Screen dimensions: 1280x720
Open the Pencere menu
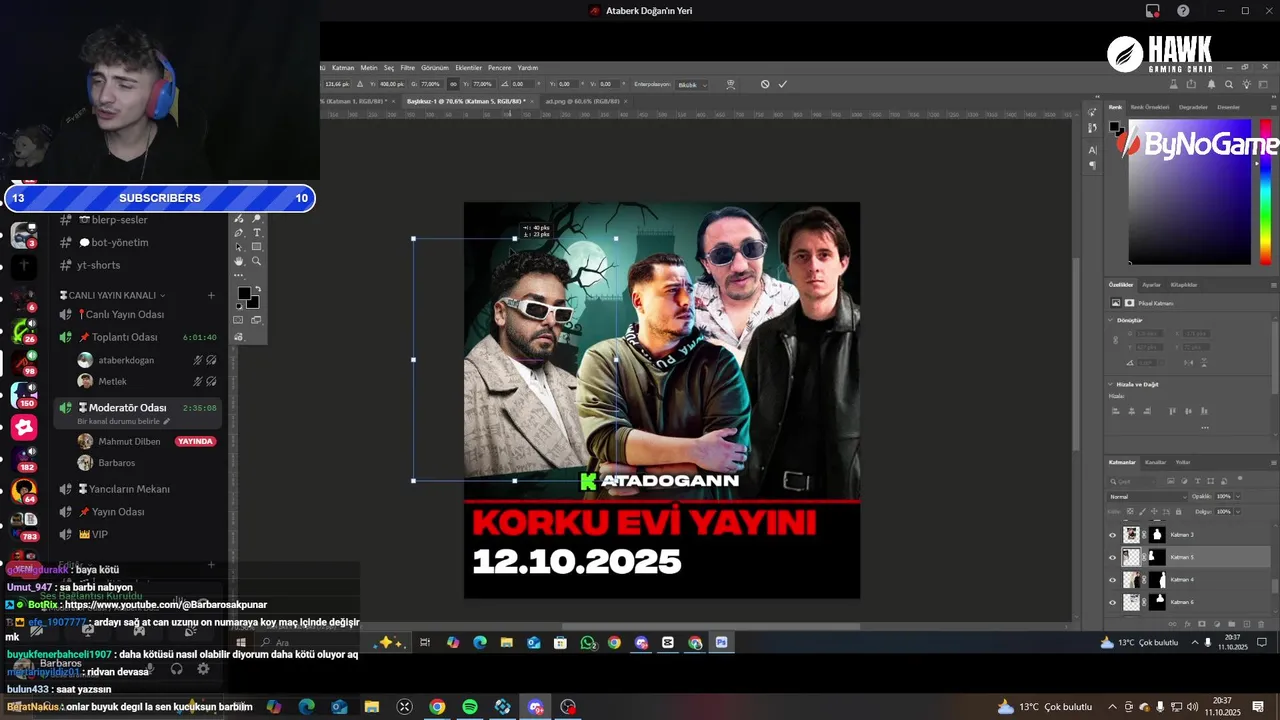click(499, 68)
